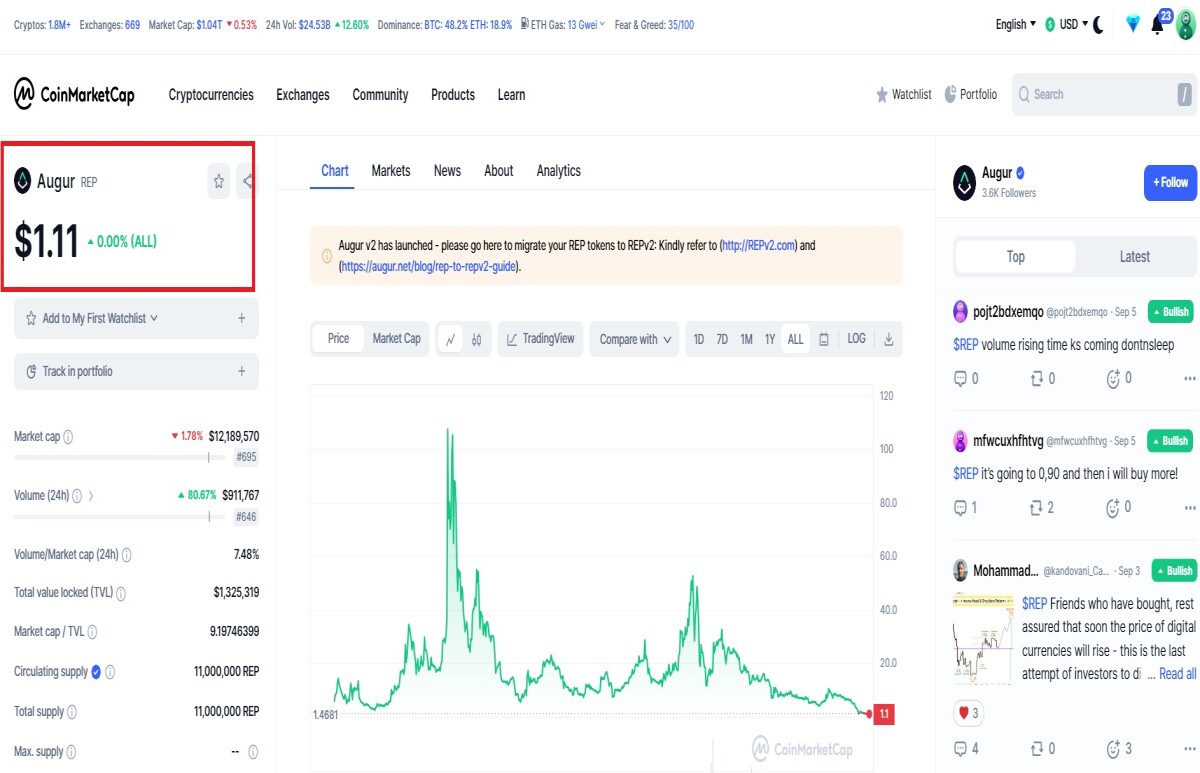Select ALL time range
The height and width of the screenshot is (773, 1200).
point(795,339)
